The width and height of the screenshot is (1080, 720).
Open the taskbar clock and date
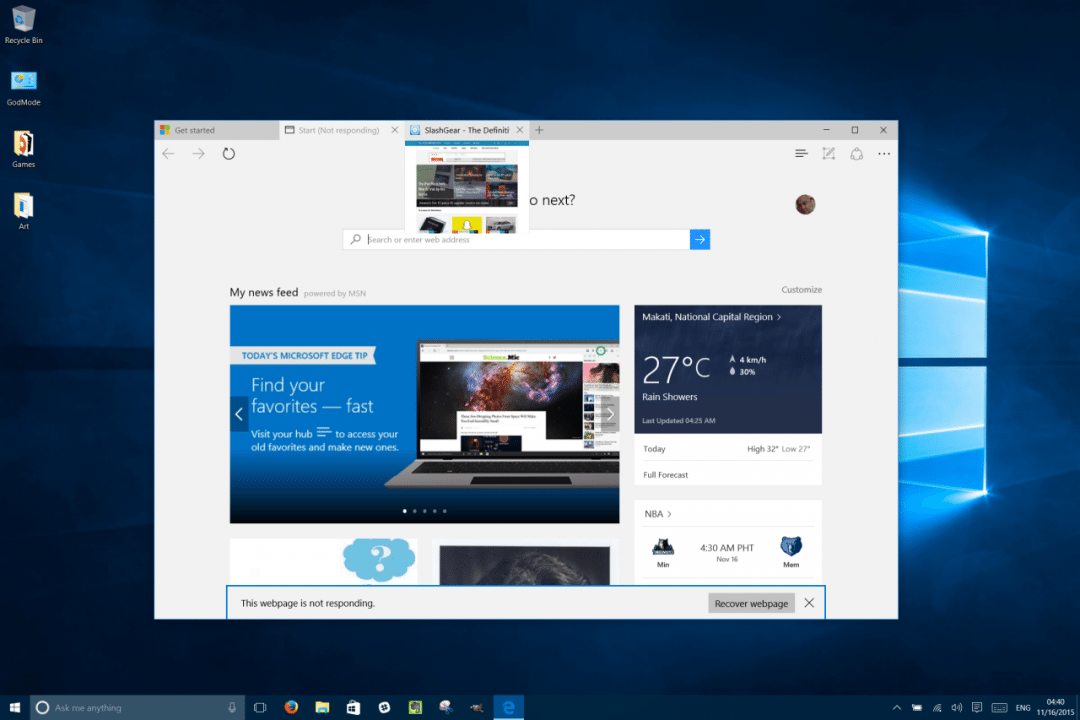click(x=1055, y=708)
